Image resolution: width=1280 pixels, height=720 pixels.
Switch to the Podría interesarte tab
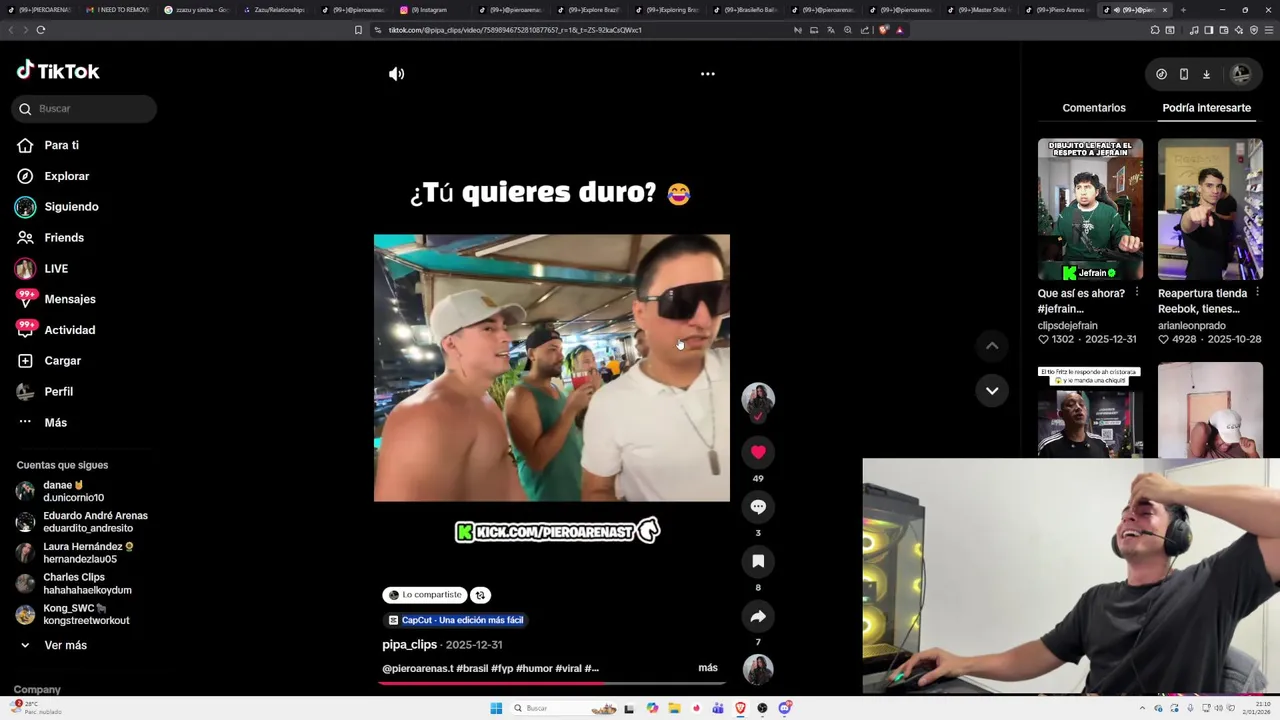(x=1206, y=108)
